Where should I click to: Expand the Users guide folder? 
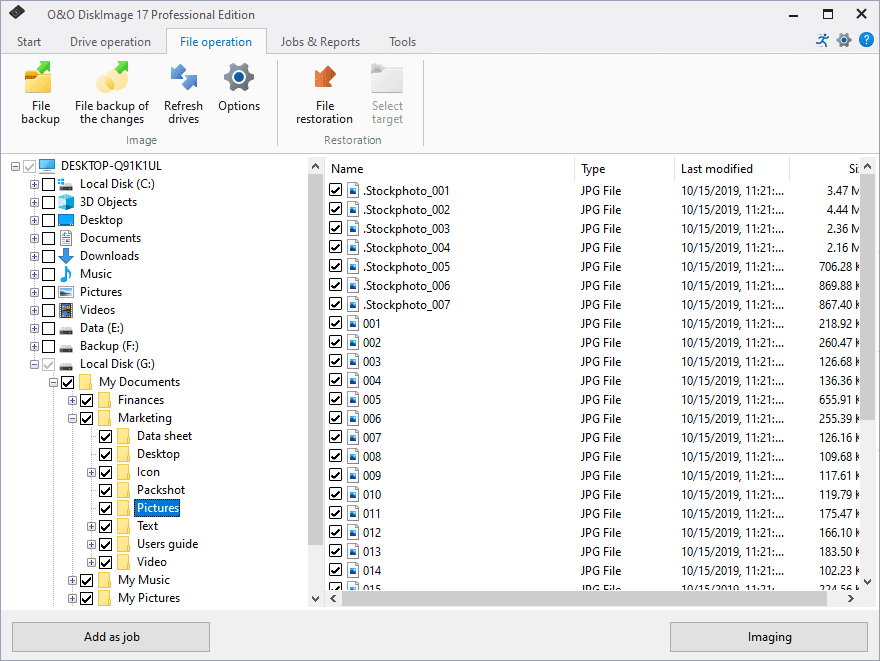pos(90,544)
